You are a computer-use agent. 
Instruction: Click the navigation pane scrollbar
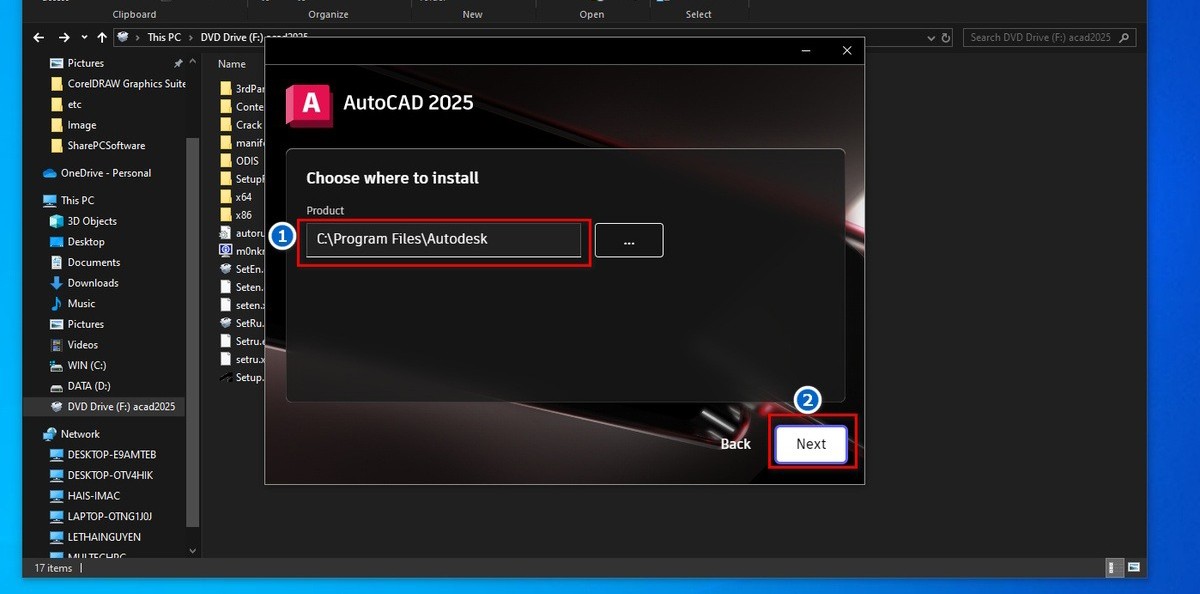pos(193,330)
